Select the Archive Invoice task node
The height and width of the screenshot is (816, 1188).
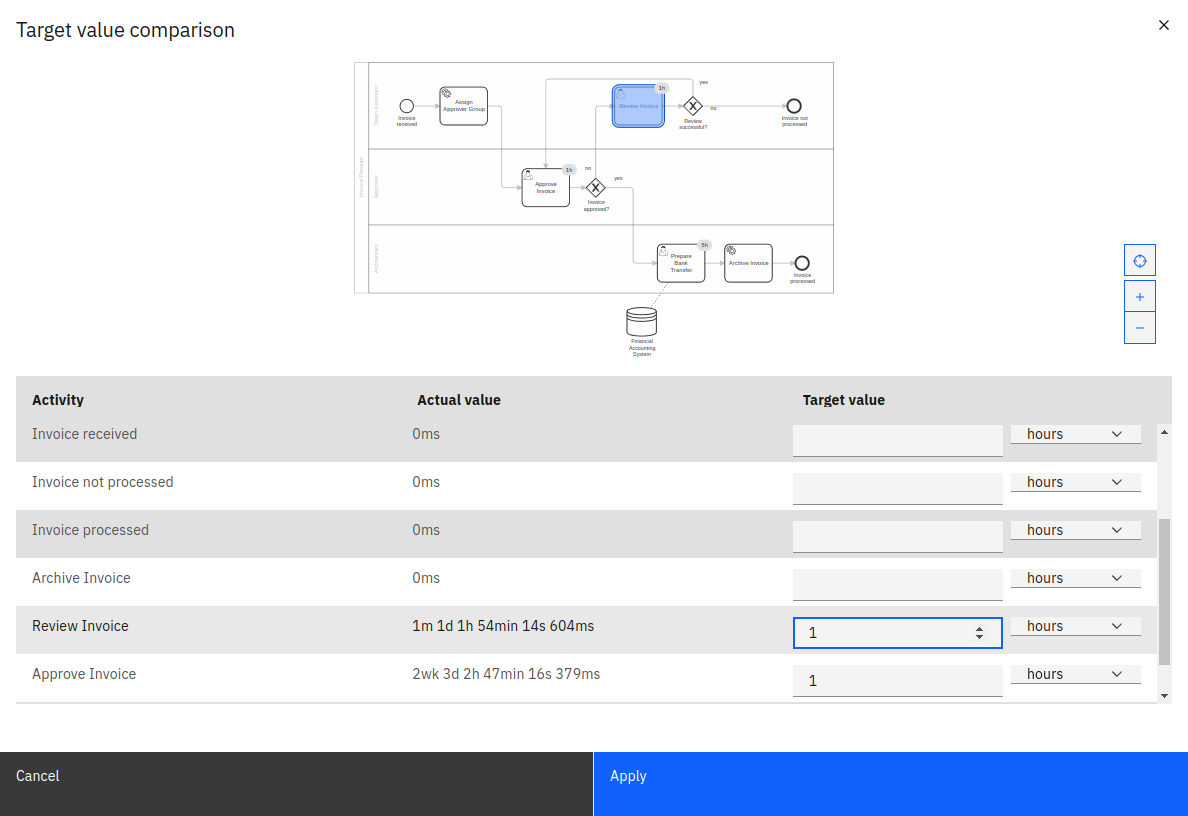click(748, 263)
